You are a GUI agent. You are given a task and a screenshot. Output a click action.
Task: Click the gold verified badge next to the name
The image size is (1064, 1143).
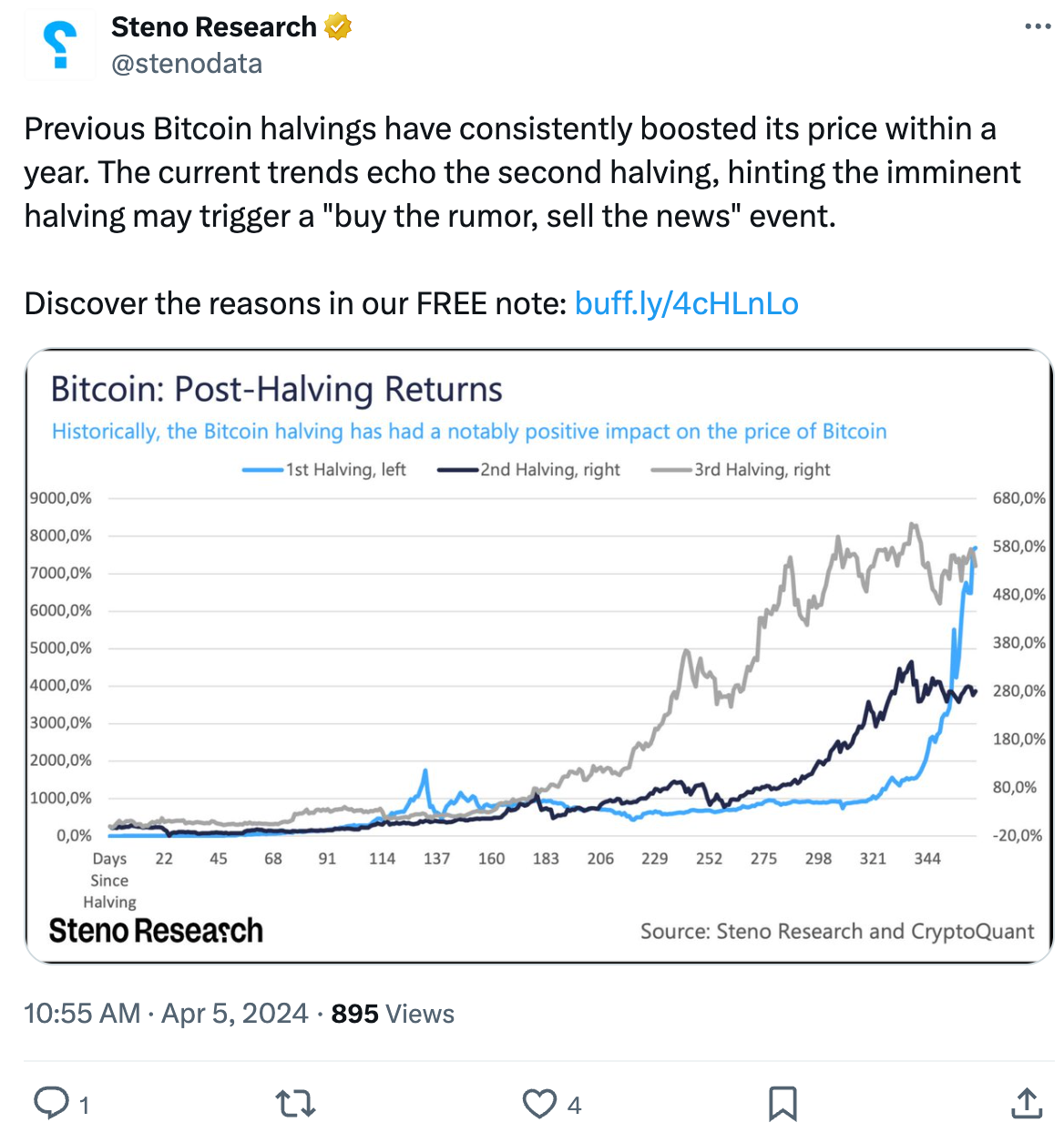[338, 26]
